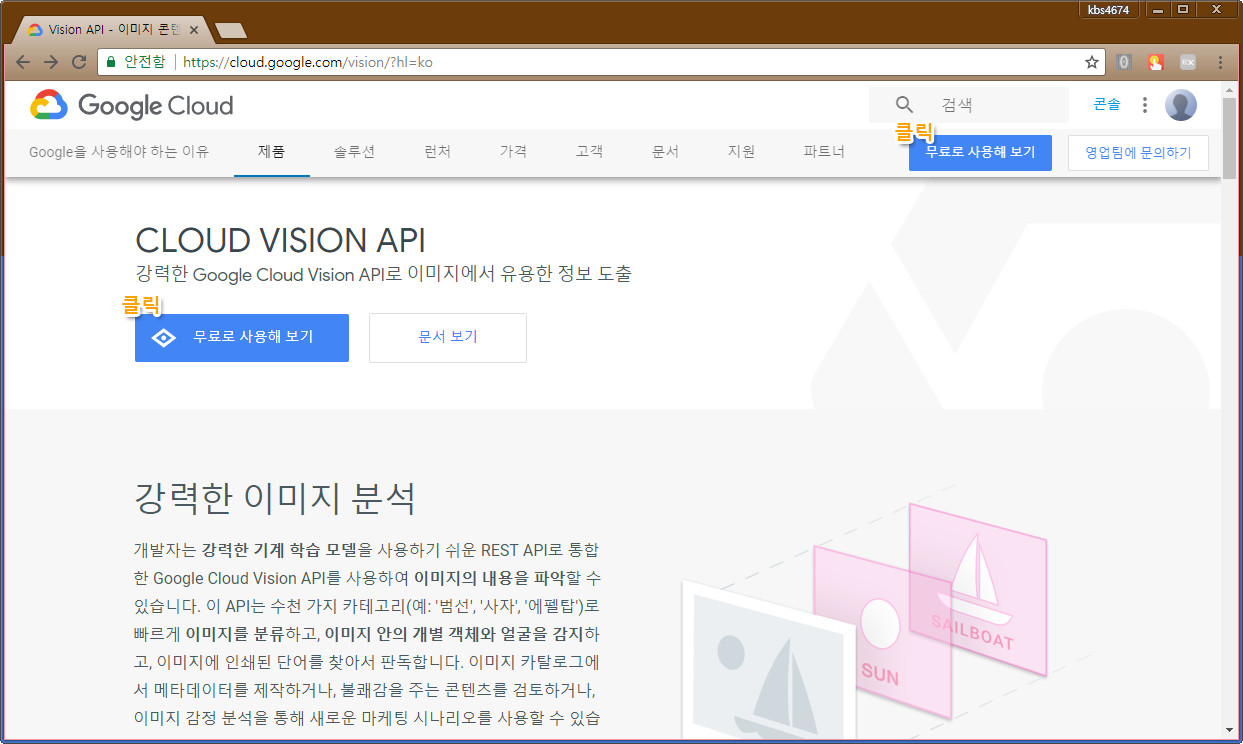The image size is (1243, 744).
Task: Click the SAILBOAT illustration card
Action: [x=977, y=590]
